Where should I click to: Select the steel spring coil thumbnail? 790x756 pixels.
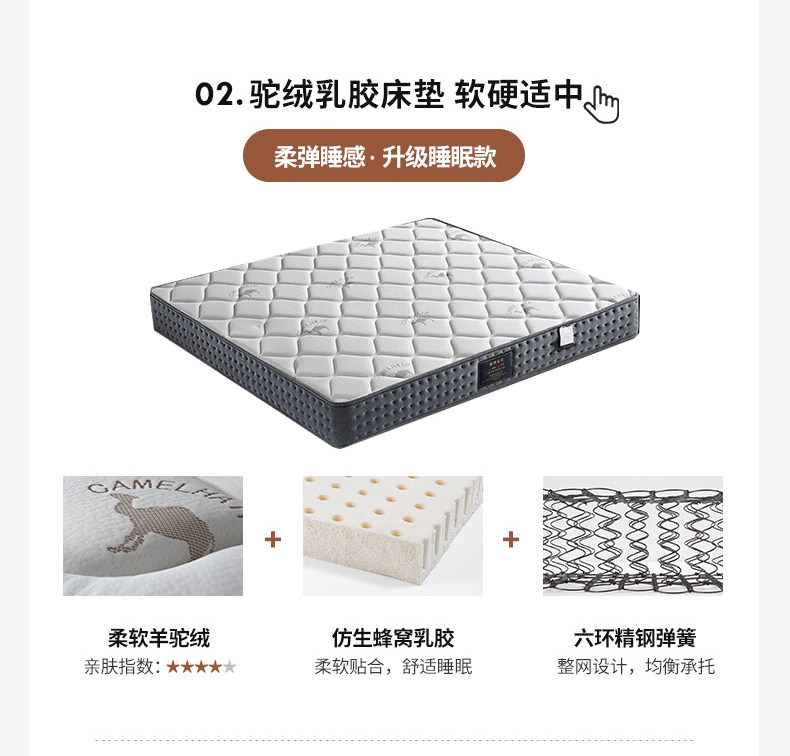(633, 536)
